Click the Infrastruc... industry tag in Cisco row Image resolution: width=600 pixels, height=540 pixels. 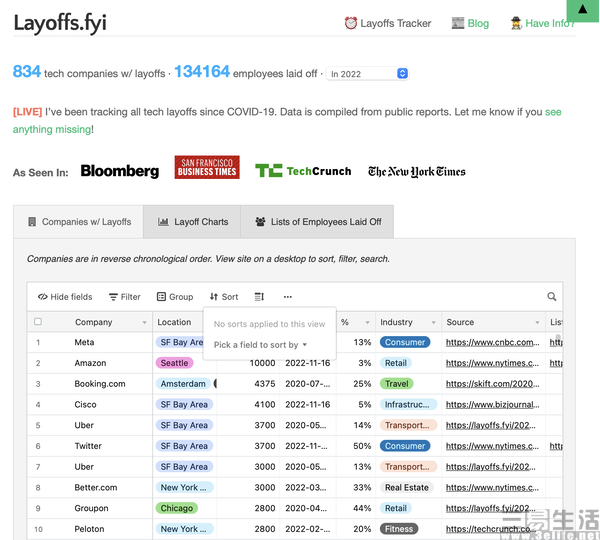point(408,405)
